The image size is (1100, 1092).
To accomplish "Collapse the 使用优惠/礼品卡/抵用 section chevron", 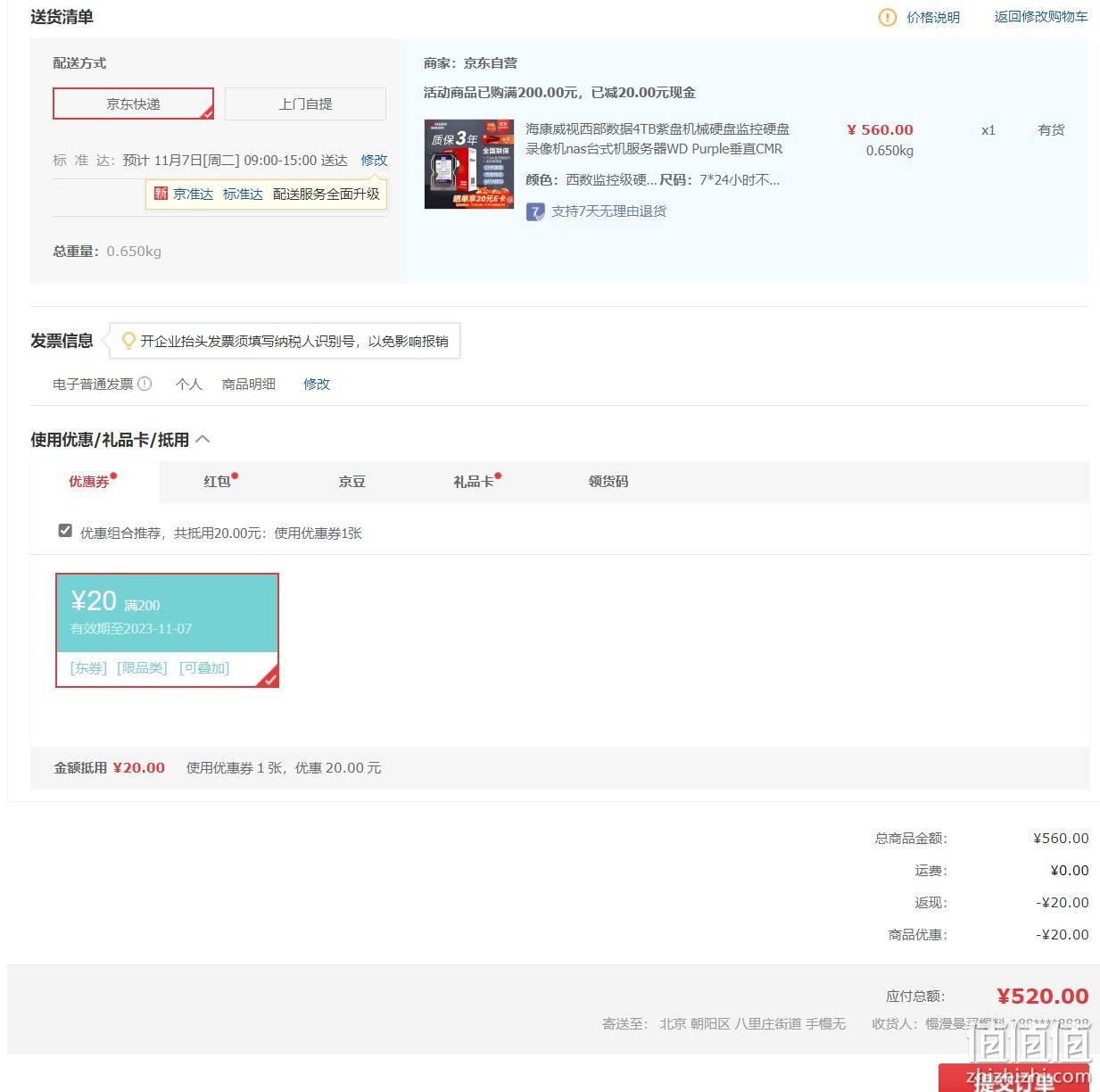I will (203, 439).
